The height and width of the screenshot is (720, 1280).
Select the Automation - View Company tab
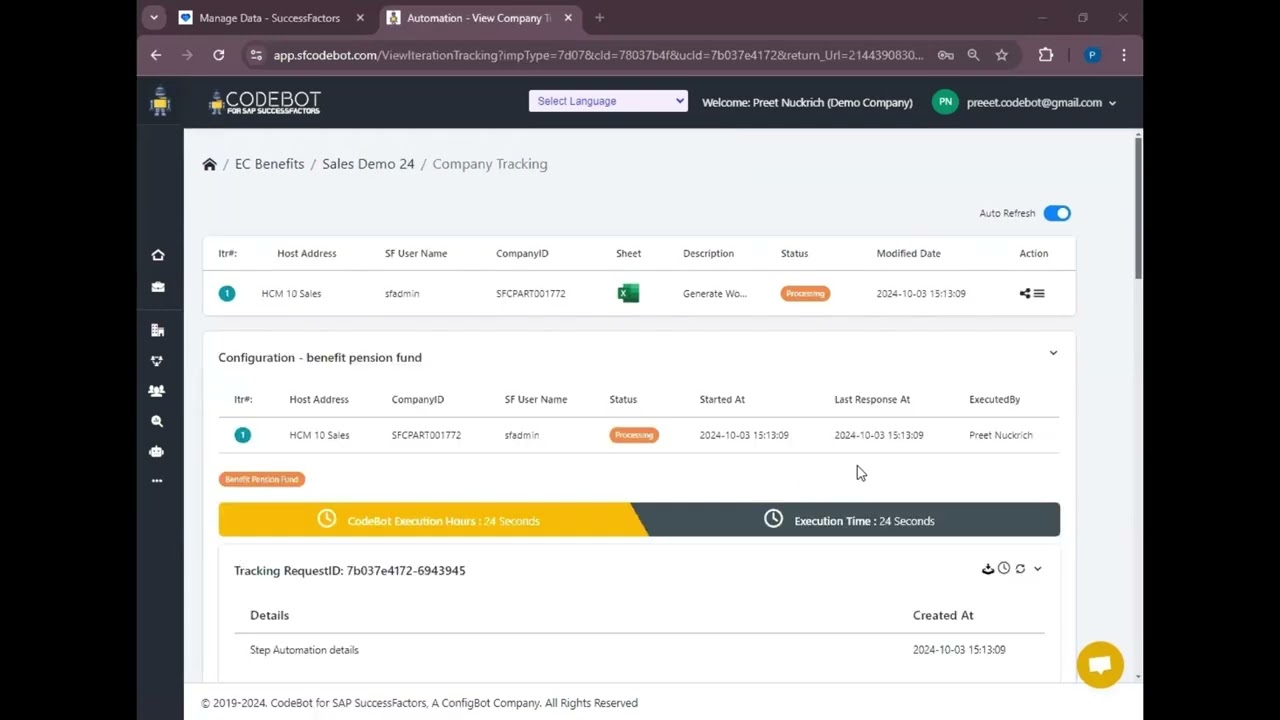tap(478, 18)
